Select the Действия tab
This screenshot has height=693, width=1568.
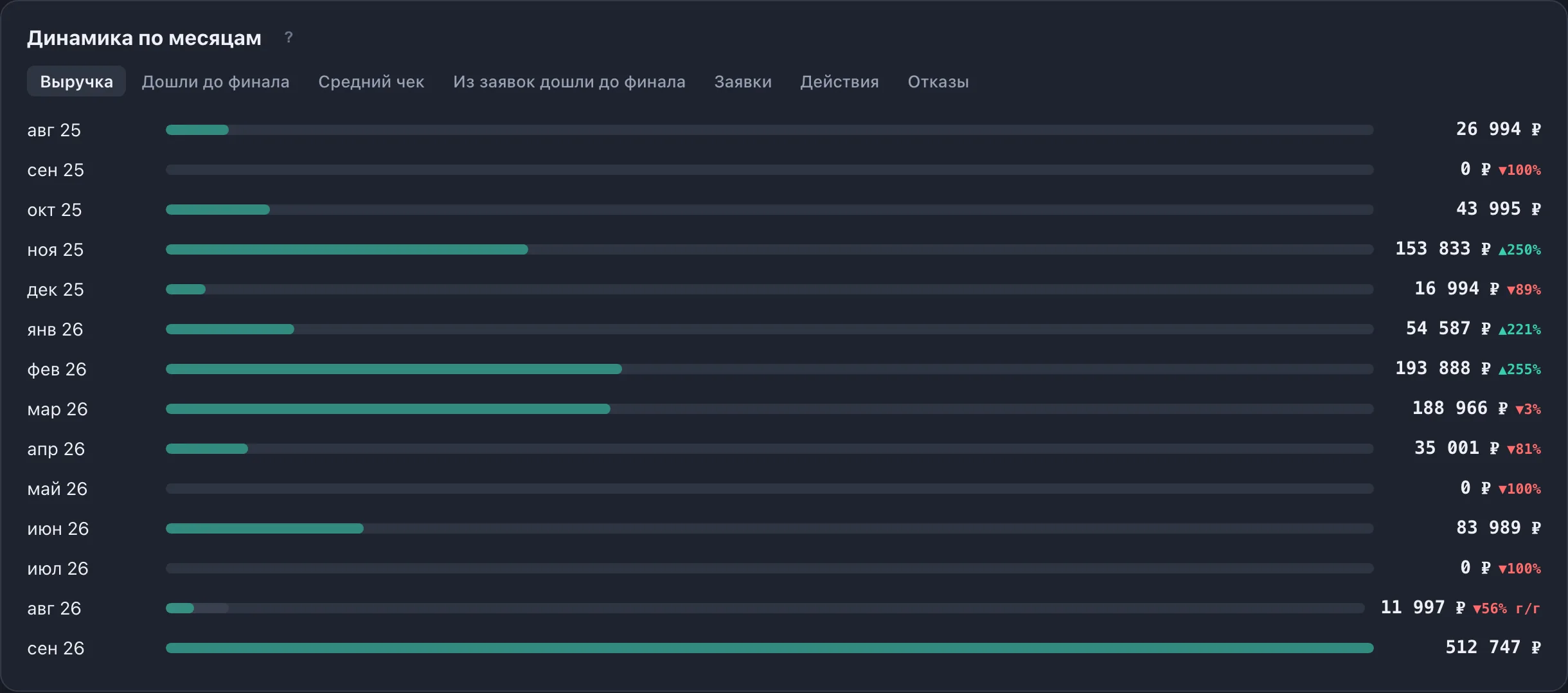[x=839, y=82]
